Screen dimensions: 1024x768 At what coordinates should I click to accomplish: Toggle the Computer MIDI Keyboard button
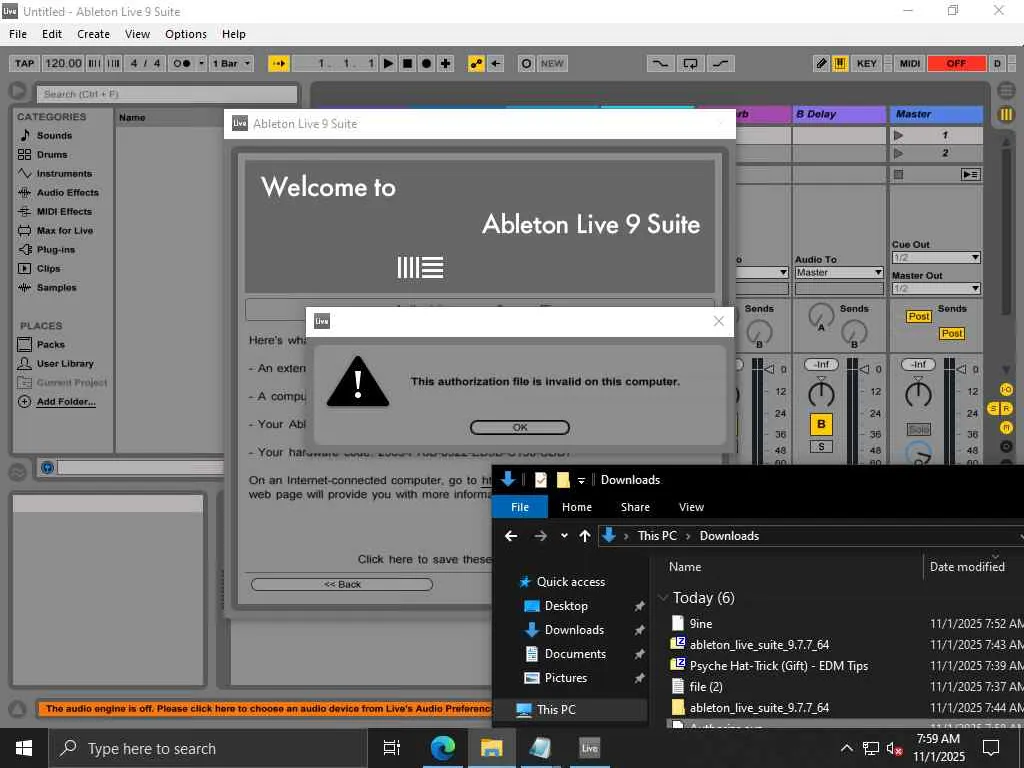point(840,63)
